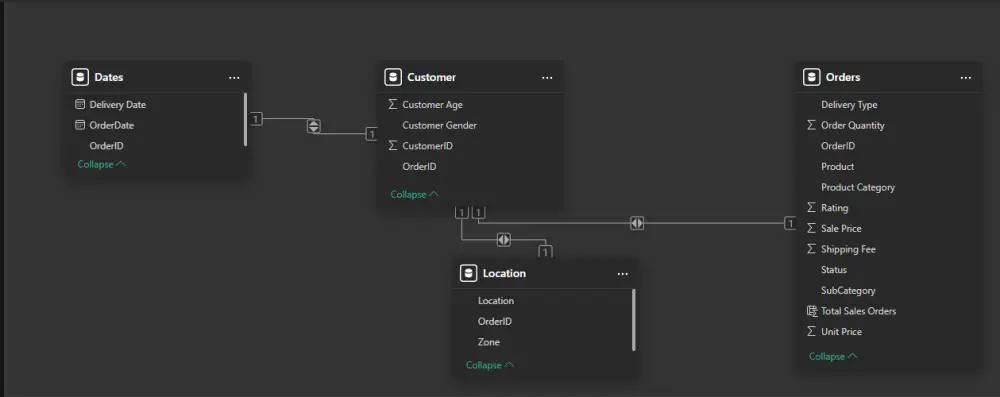
Task: Click the Location table database icon
Action: point(468,273)
